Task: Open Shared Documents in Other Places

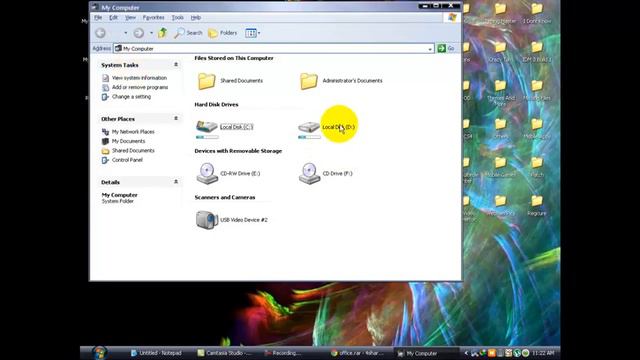Action: 133,150
